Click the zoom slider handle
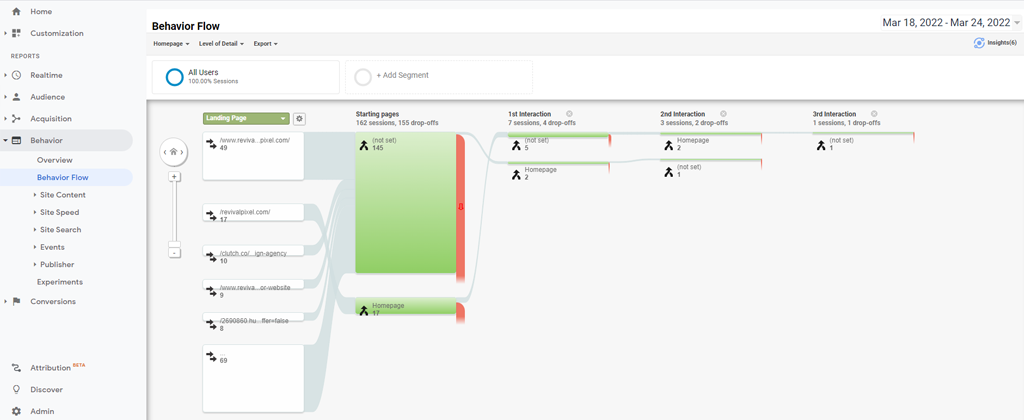The width and height of the screenshot is (1024, 420). [x=174, y=243]
